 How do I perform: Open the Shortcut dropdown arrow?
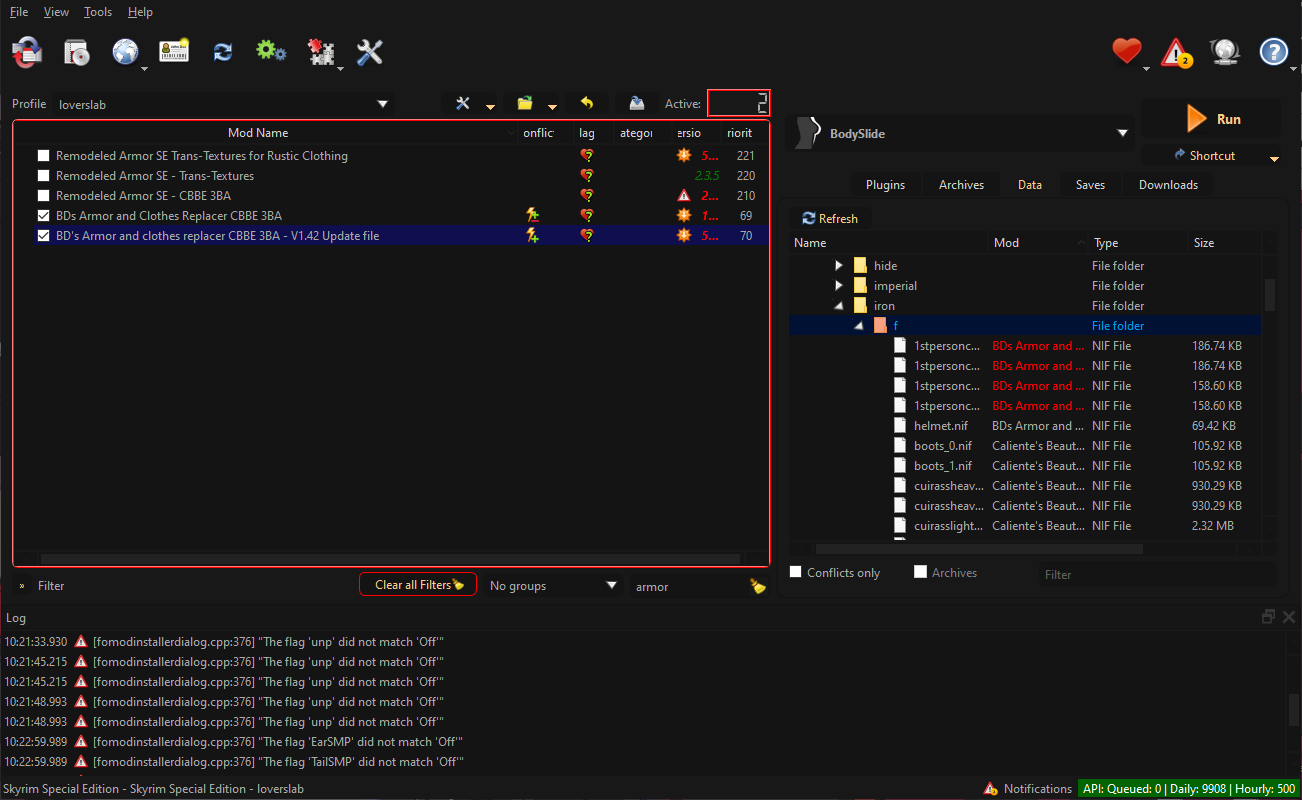pyautogui.click(x=1274, y=158)
